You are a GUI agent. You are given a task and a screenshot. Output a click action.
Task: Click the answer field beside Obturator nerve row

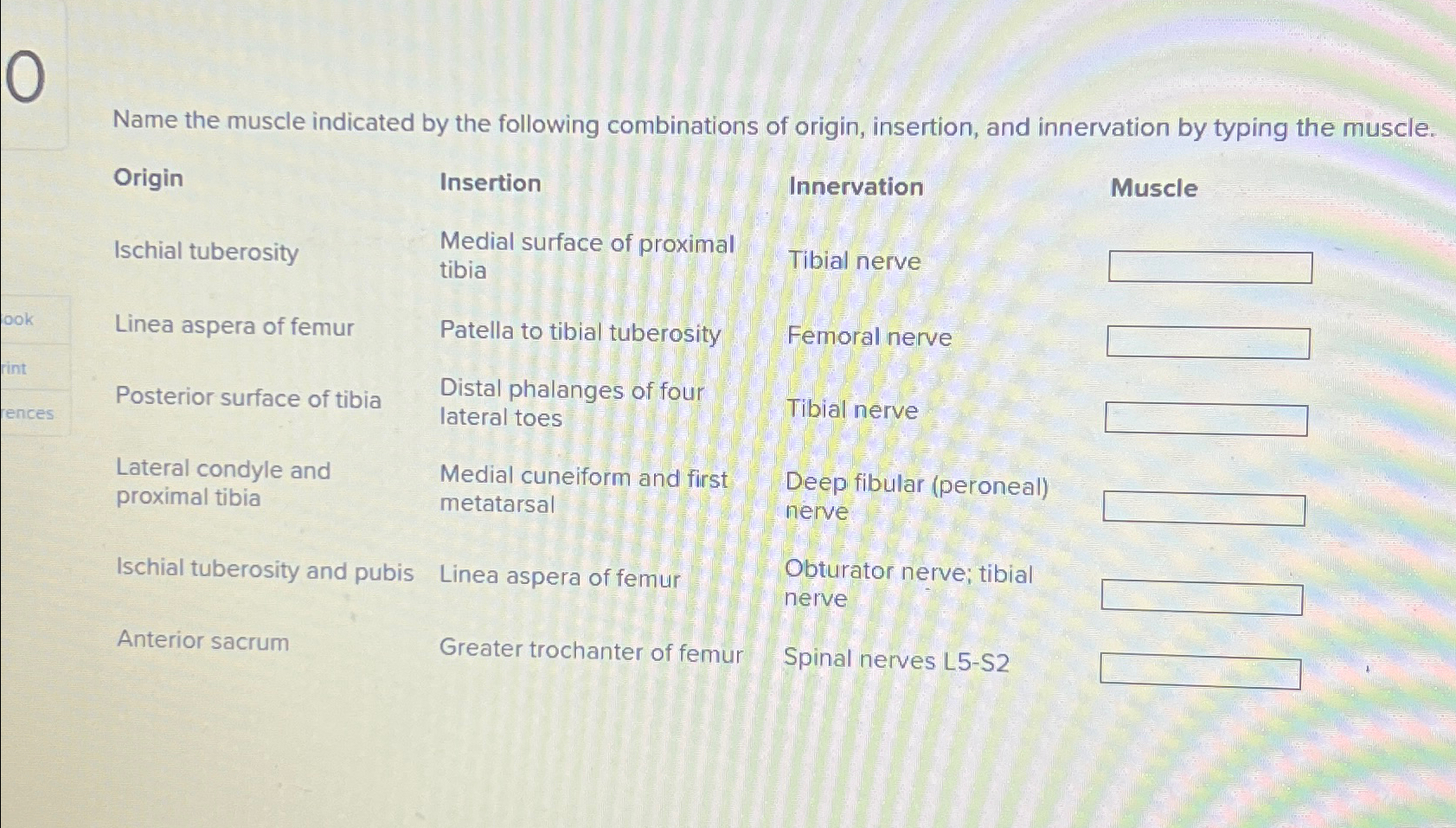click(1203, 597)
